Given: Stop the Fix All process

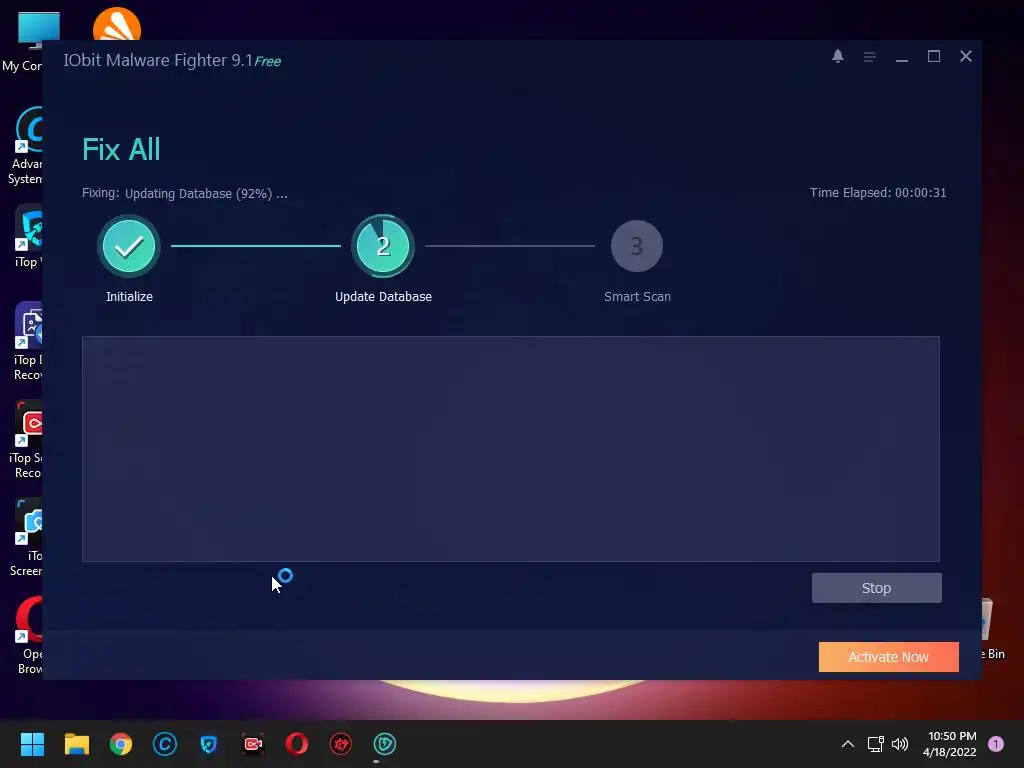Looking at the screenshot, I should [x=876, y=588].
